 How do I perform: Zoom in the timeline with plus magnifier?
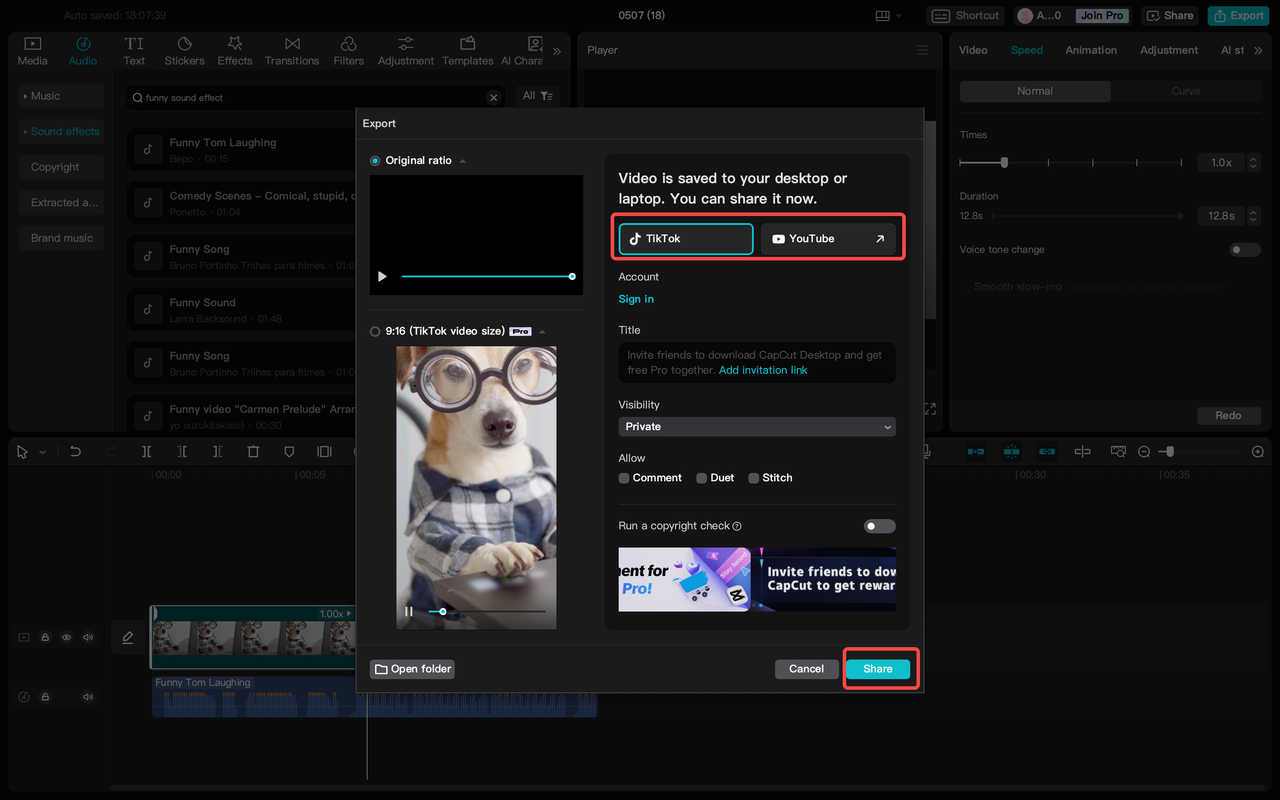[1258, 452]
